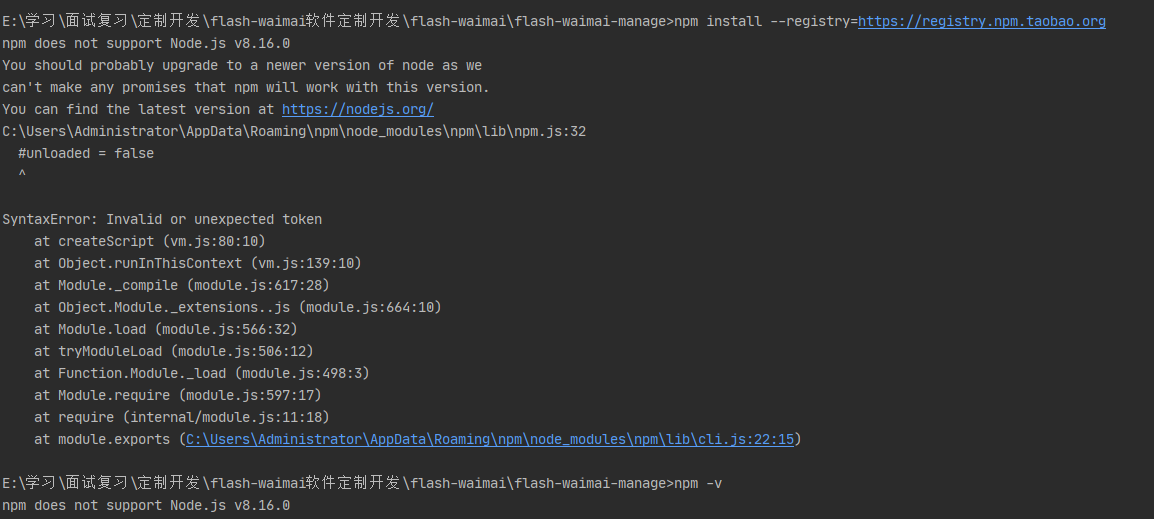Click the "You should probably upgrade" line
1154x519 pixels.
[242, 65]
